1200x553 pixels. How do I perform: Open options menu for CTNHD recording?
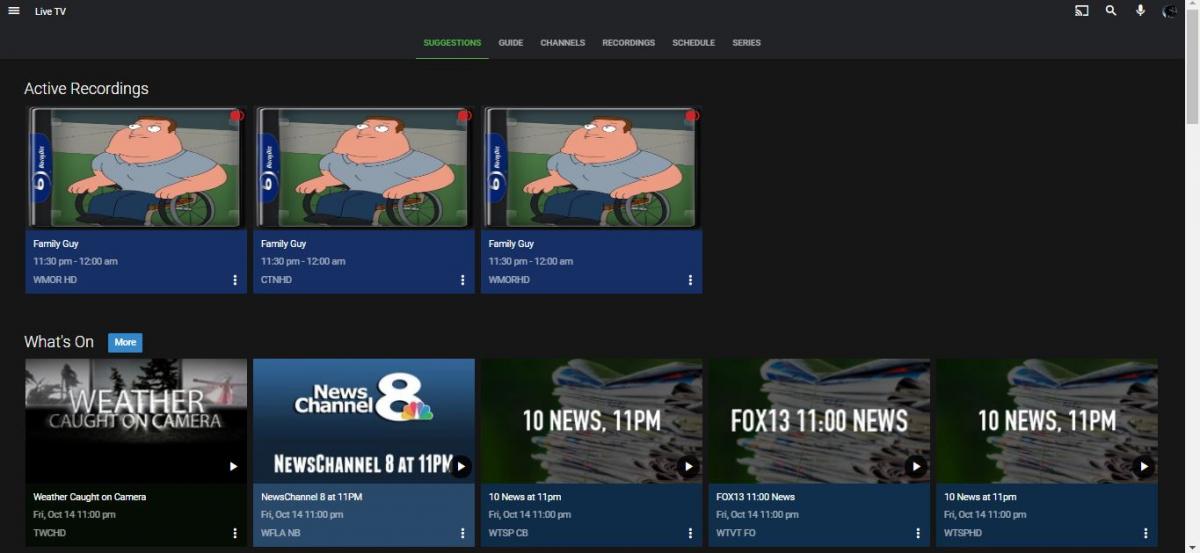tap(462, 280)
